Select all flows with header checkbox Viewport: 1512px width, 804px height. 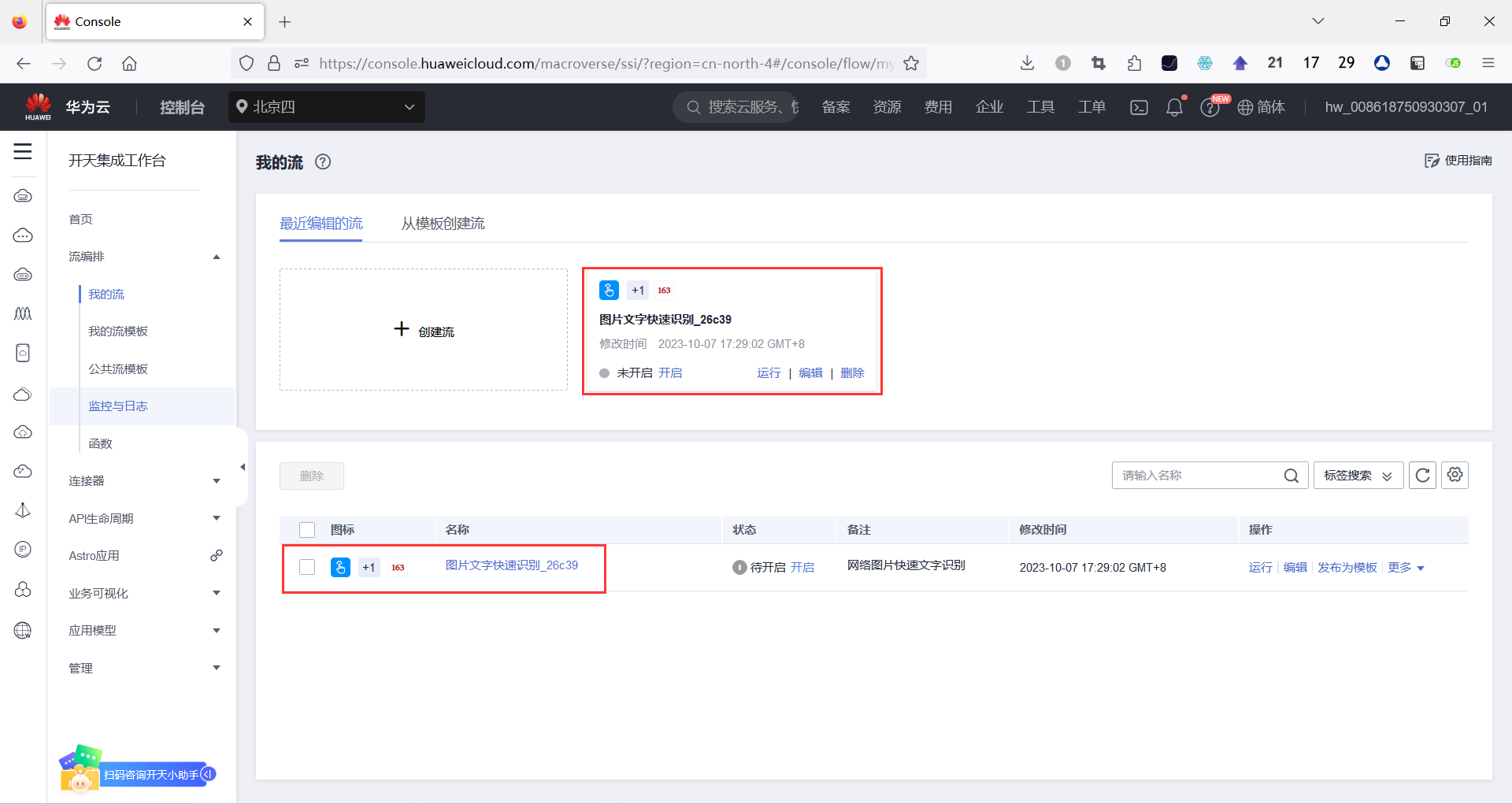[x=307, y=530]
